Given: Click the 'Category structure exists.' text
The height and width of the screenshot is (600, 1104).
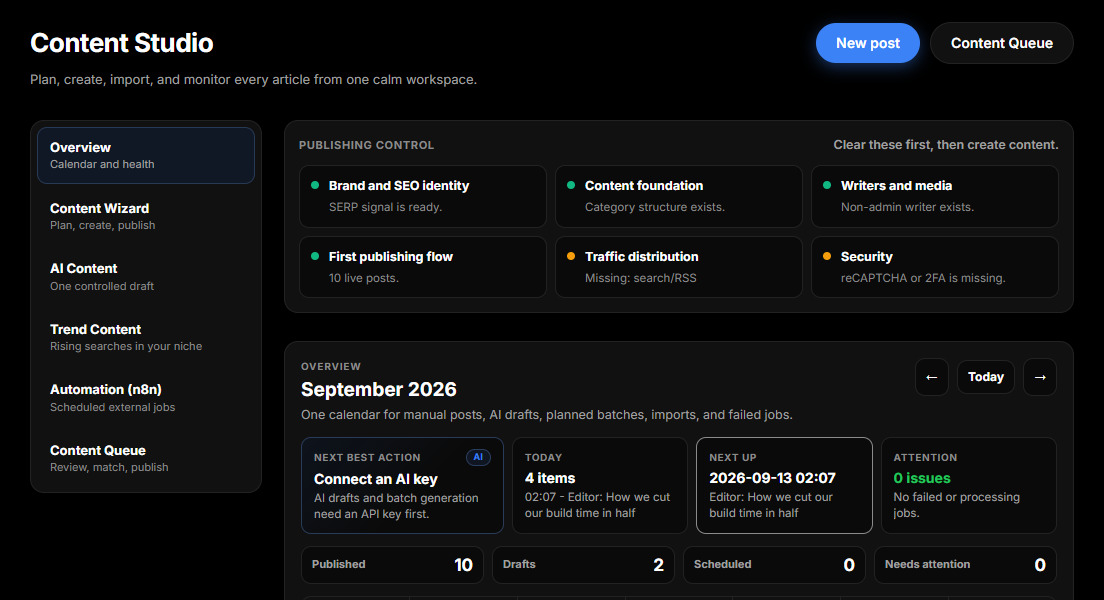Looking at the screenshot, I should (655, 207).
